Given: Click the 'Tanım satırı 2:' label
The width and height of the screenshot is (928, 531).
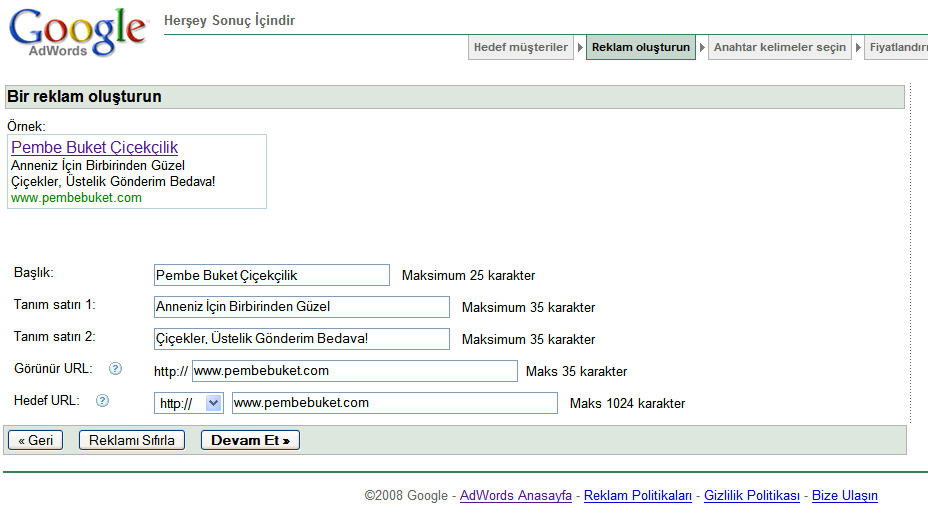Looking at the screenshot, I should (54, 336).
